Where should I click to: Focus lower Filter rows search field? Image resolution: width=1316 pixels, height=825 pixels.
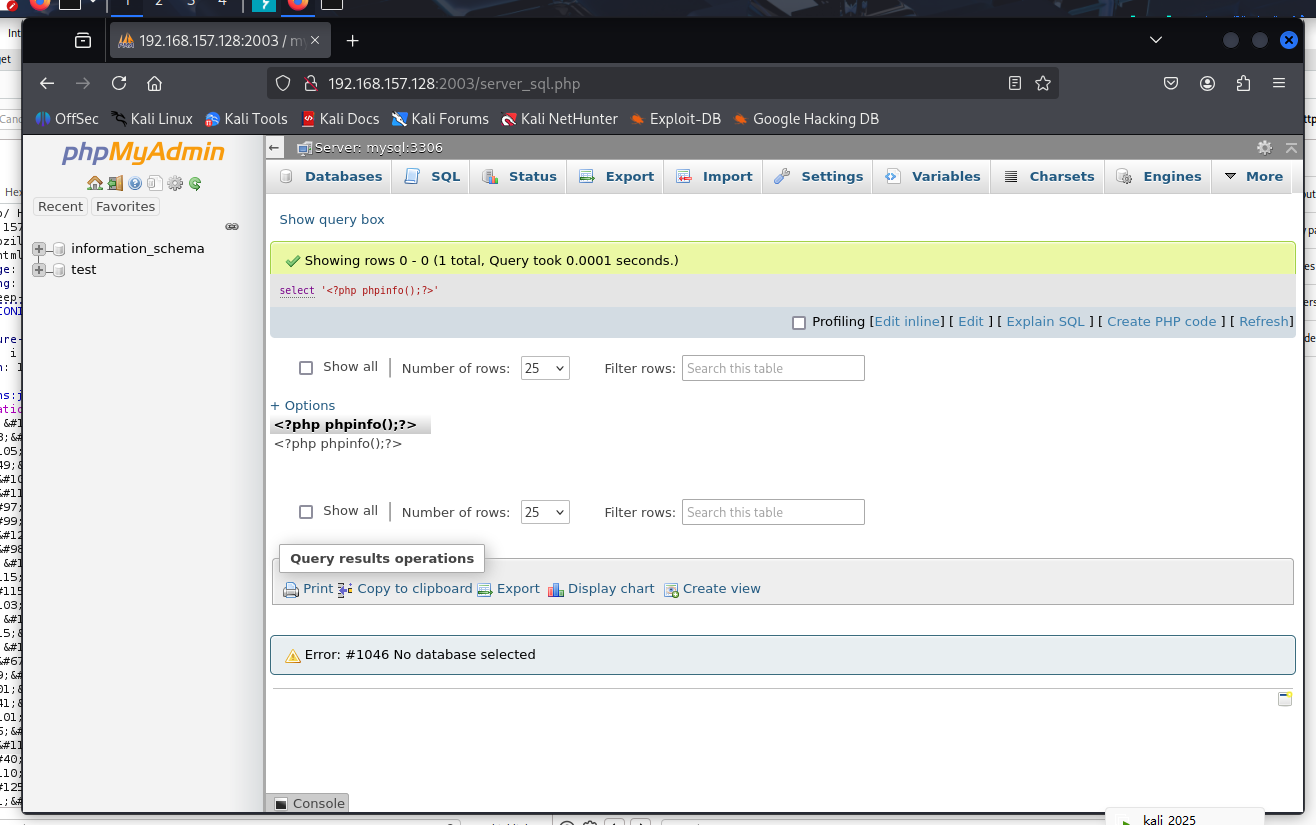point(773,512)
